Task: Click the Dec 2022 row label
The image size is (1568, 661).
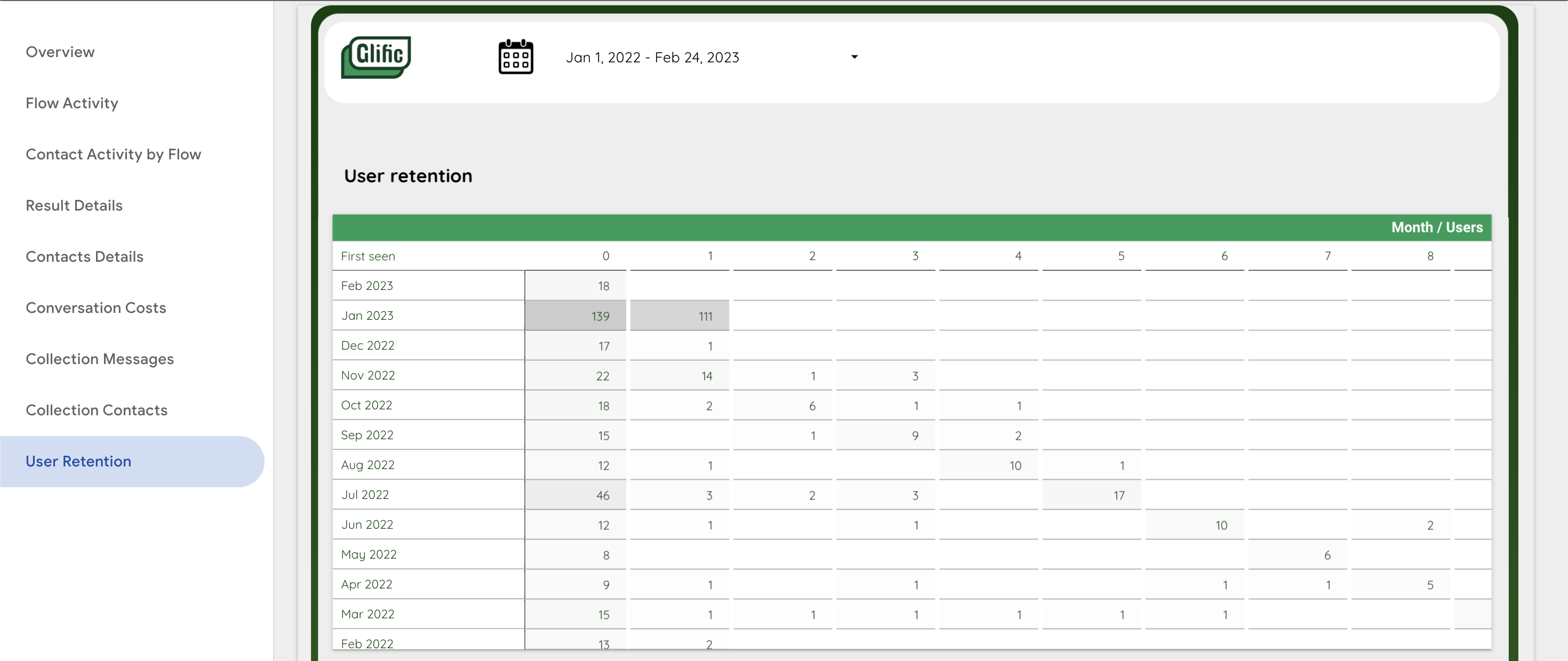Action: pos(367,345)
